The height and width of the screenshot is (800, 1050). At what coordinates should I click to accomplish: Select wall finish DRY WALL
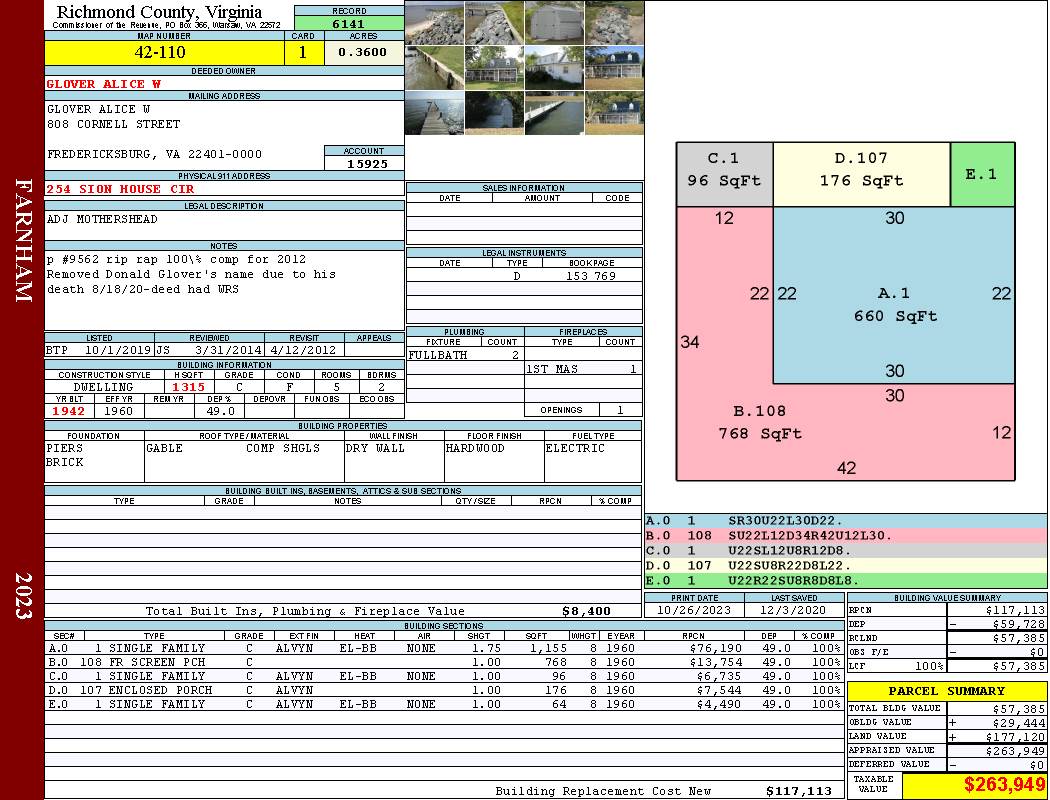point(375,449)
